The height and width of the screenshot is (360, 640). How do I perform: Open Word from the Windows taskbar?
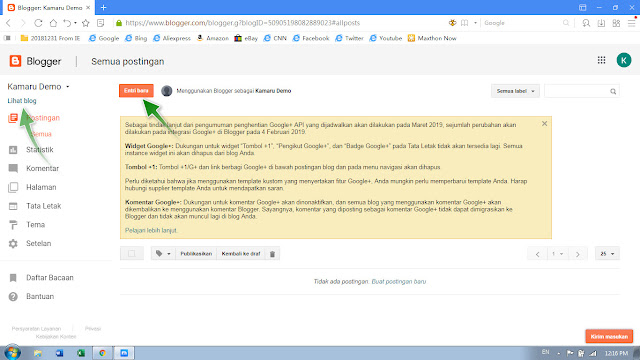click(60, 353)
